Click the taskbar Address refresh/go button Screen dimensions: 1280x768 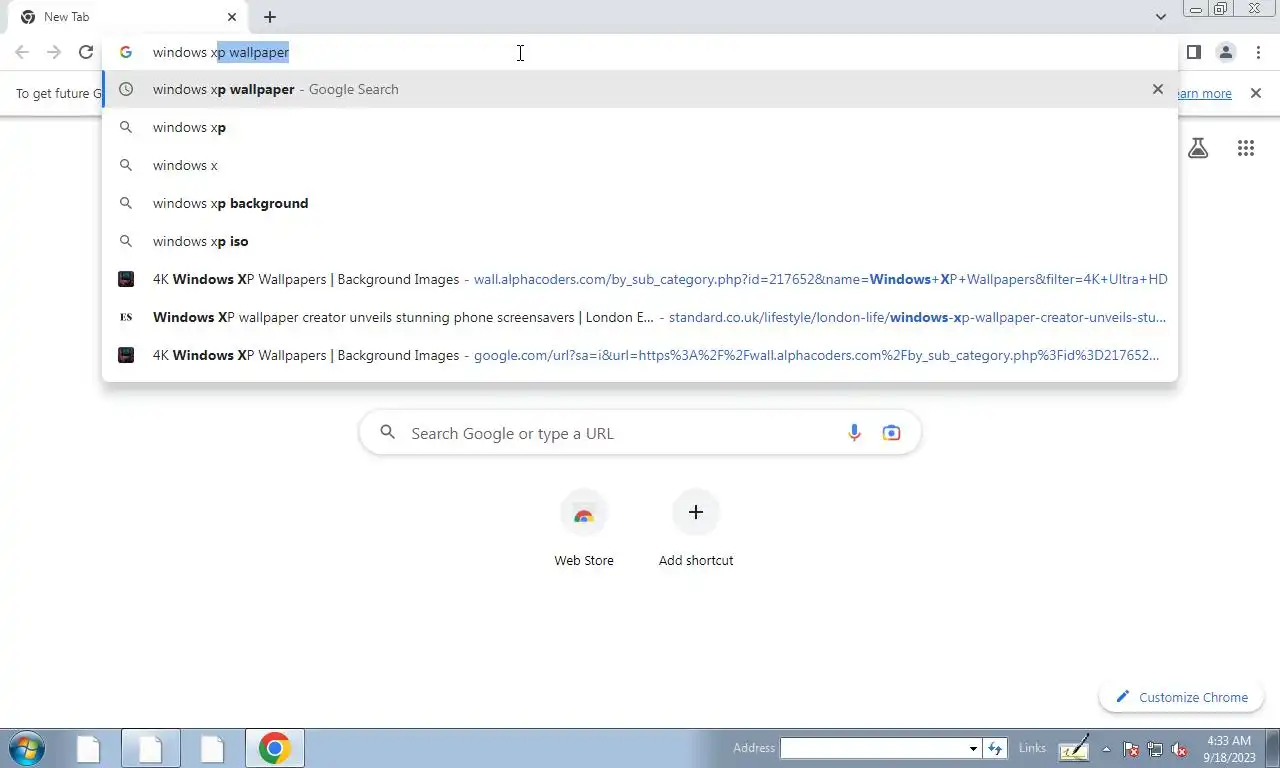995,748
